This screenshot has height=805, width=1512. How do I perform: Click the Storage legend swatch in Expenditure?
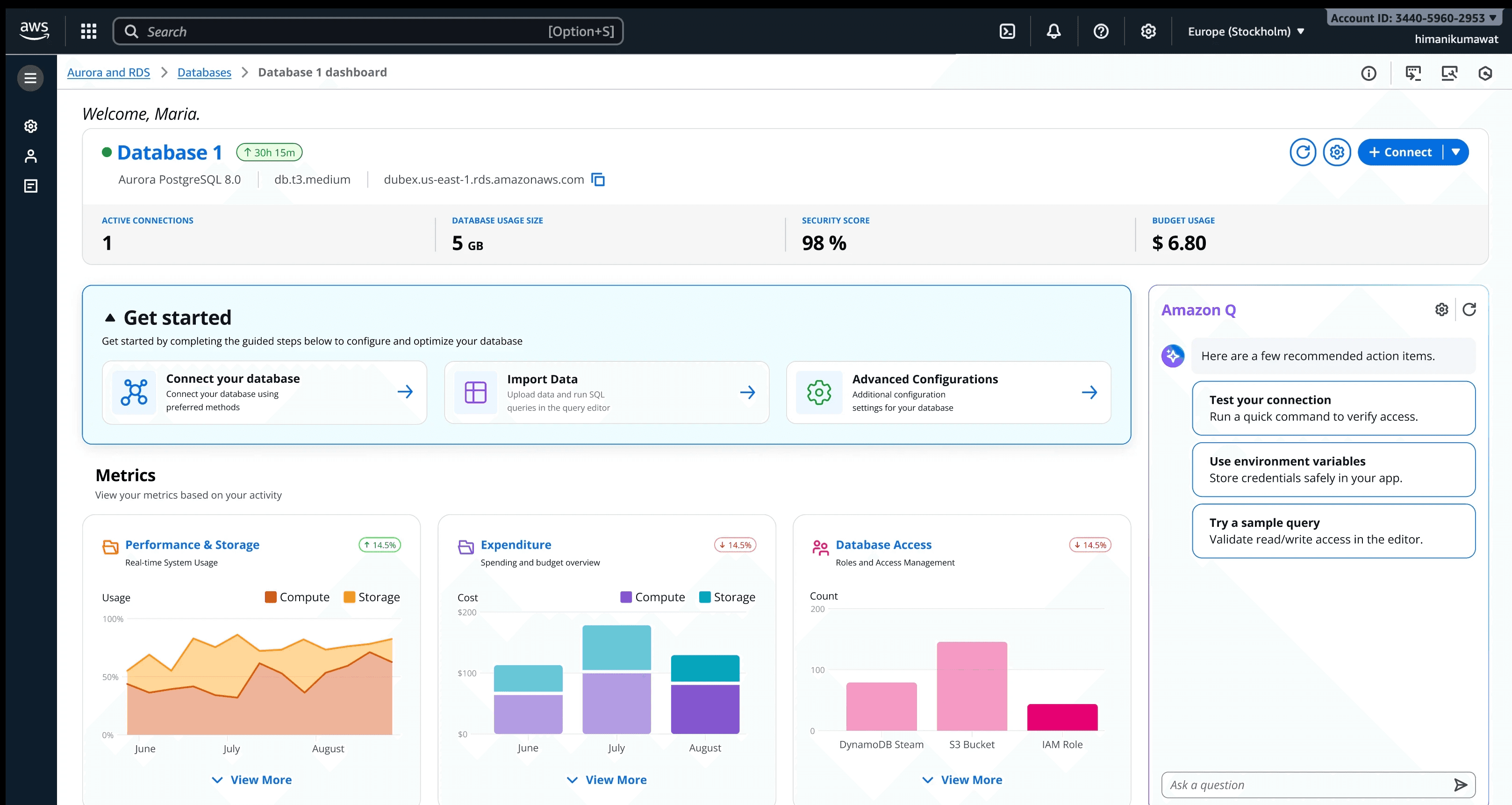(705, 597)
